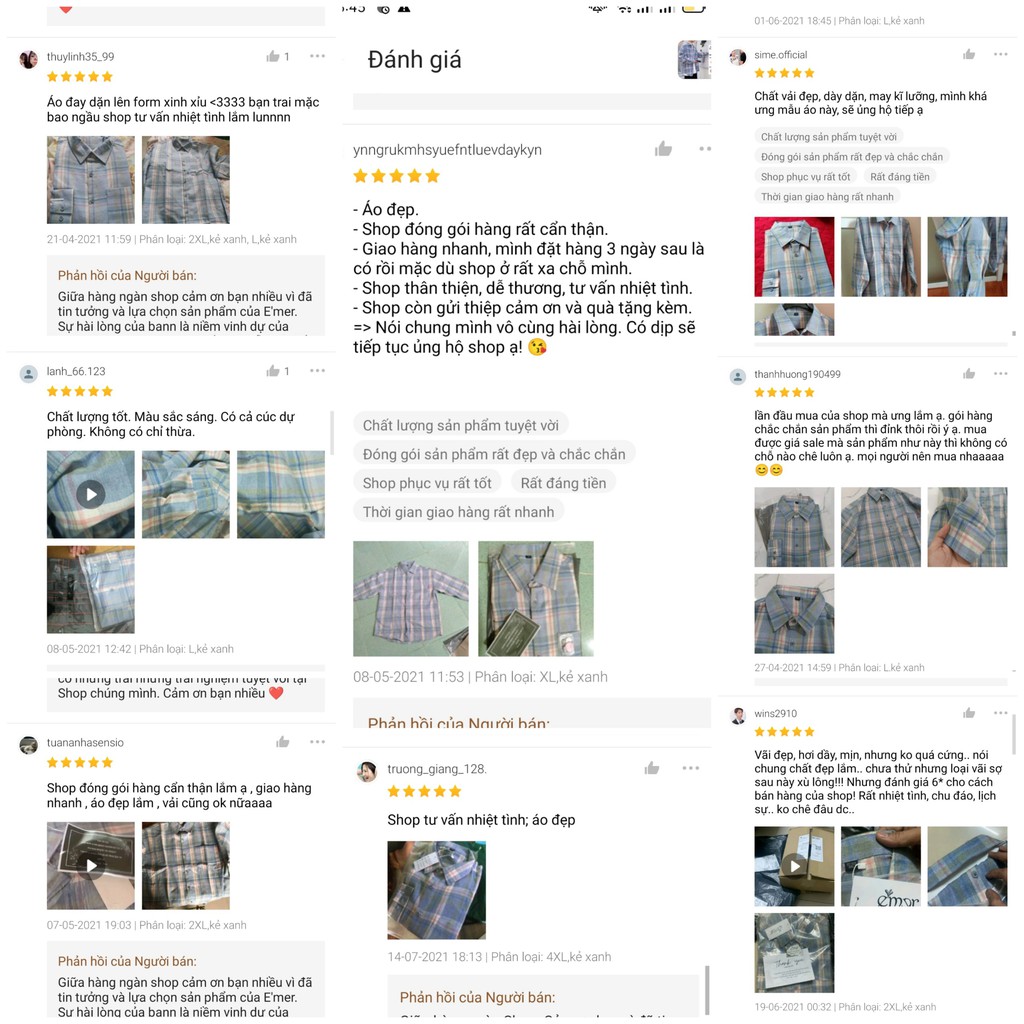Play the unboxing video in wins2910's review
The image size is (1024, 1024).
point(794,866)
